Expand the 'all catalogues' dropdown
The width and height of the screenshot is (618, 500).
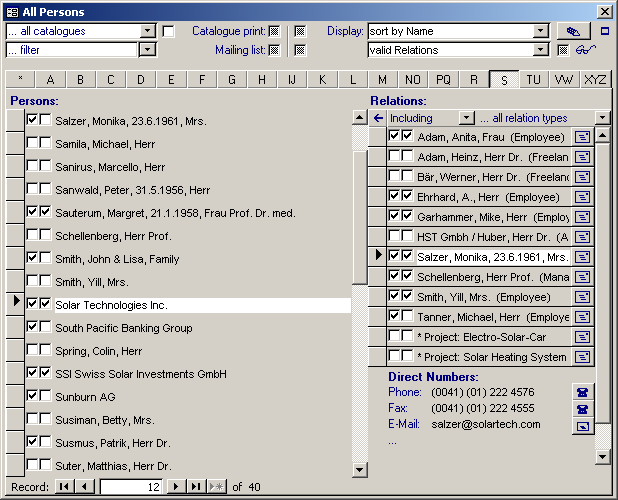148,31
